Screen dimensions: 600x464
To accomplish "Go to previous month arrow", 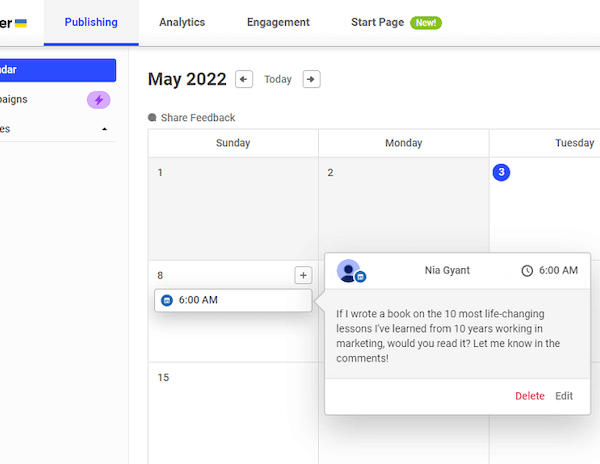I will point(244,79).
